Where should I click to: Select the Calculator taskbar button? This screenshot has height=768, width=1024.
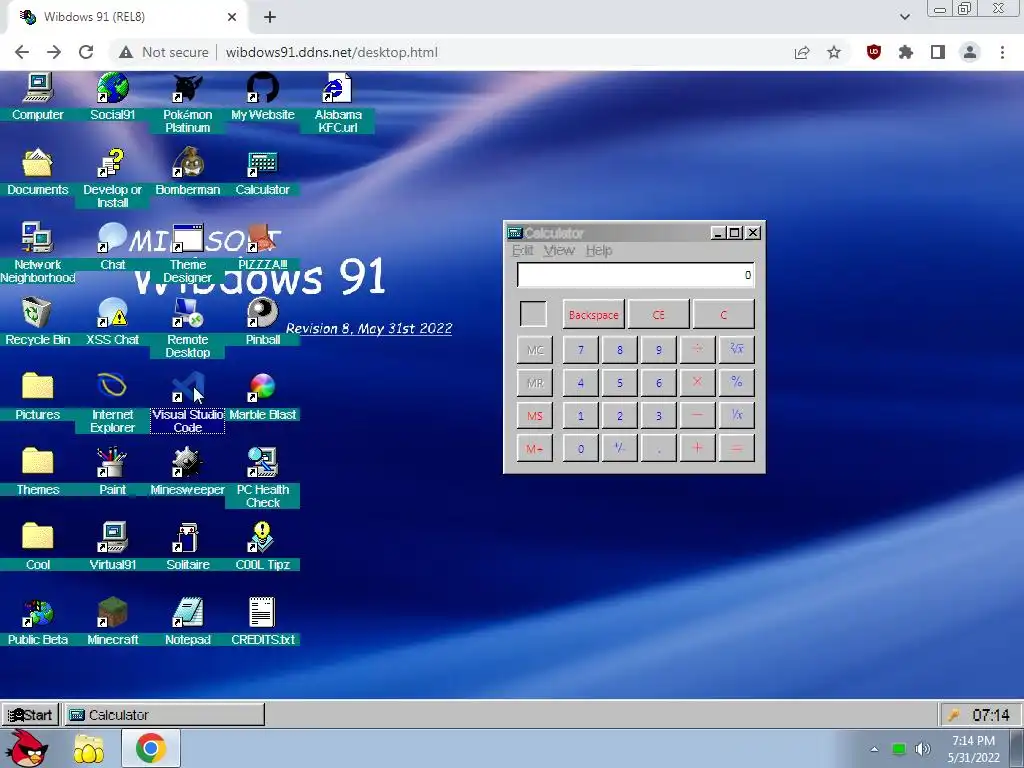(x=164, y=714)
